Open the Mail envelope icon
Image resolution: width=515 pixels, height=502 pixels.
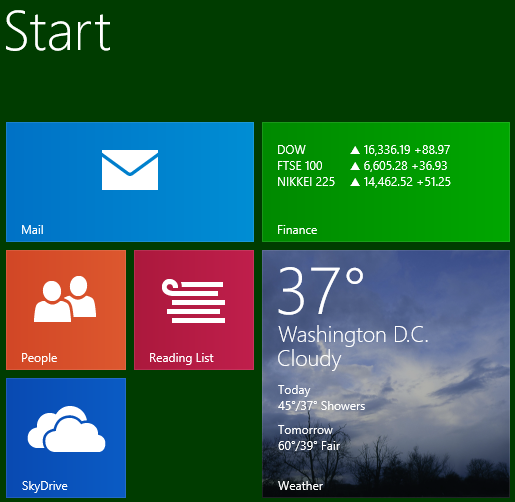tap(130, 170)
